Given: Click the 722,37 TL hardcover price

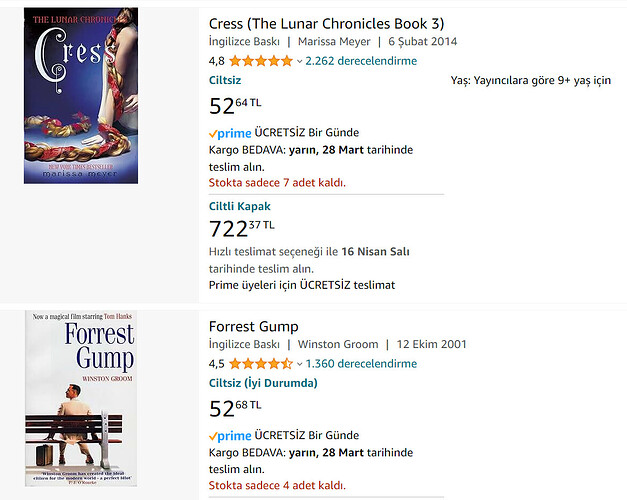Looking at the screenshot, I should pyautogui.click(x=242, y=229).
